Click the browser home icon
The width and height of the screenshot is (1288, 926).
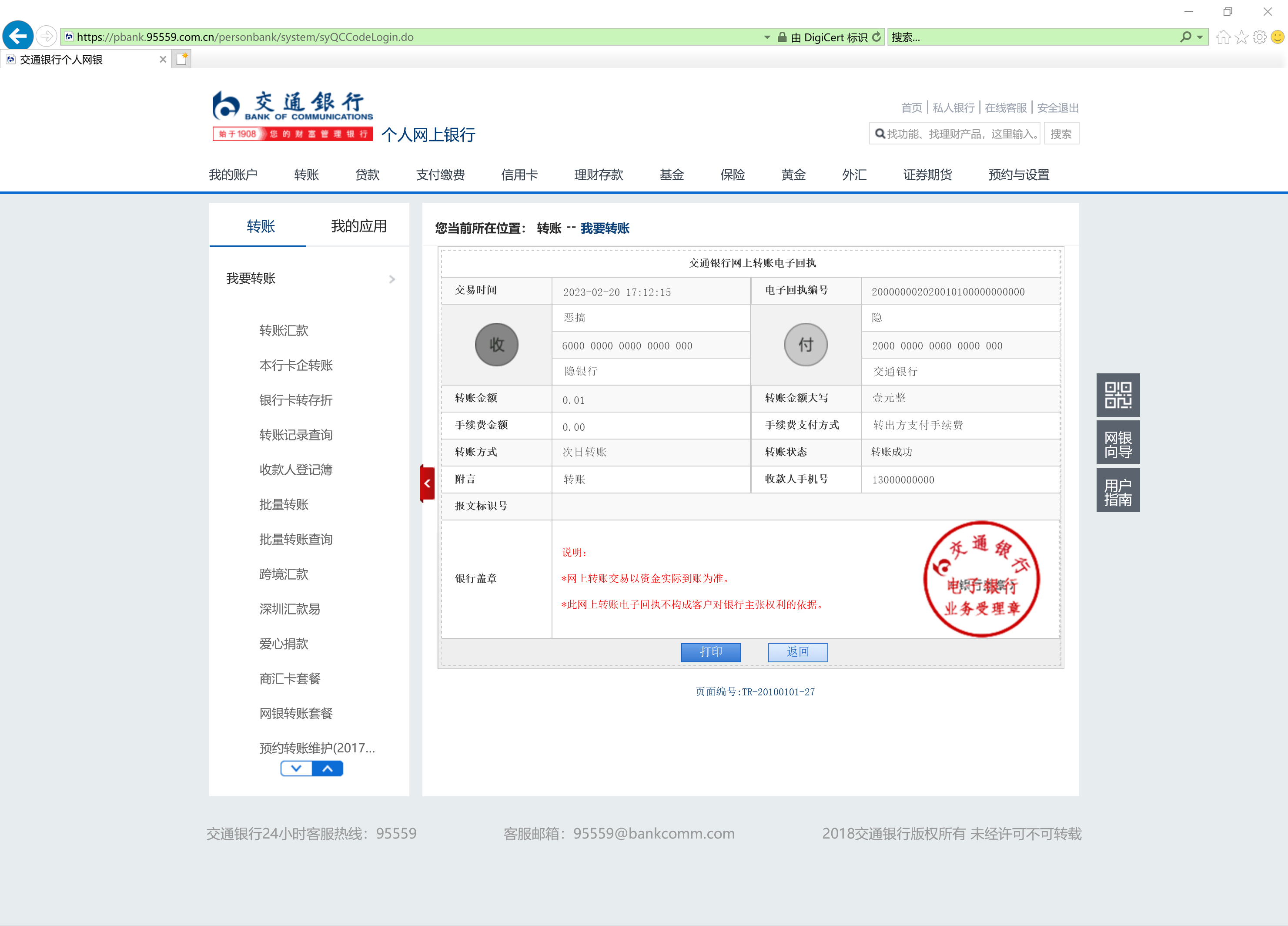(1223, 37)
